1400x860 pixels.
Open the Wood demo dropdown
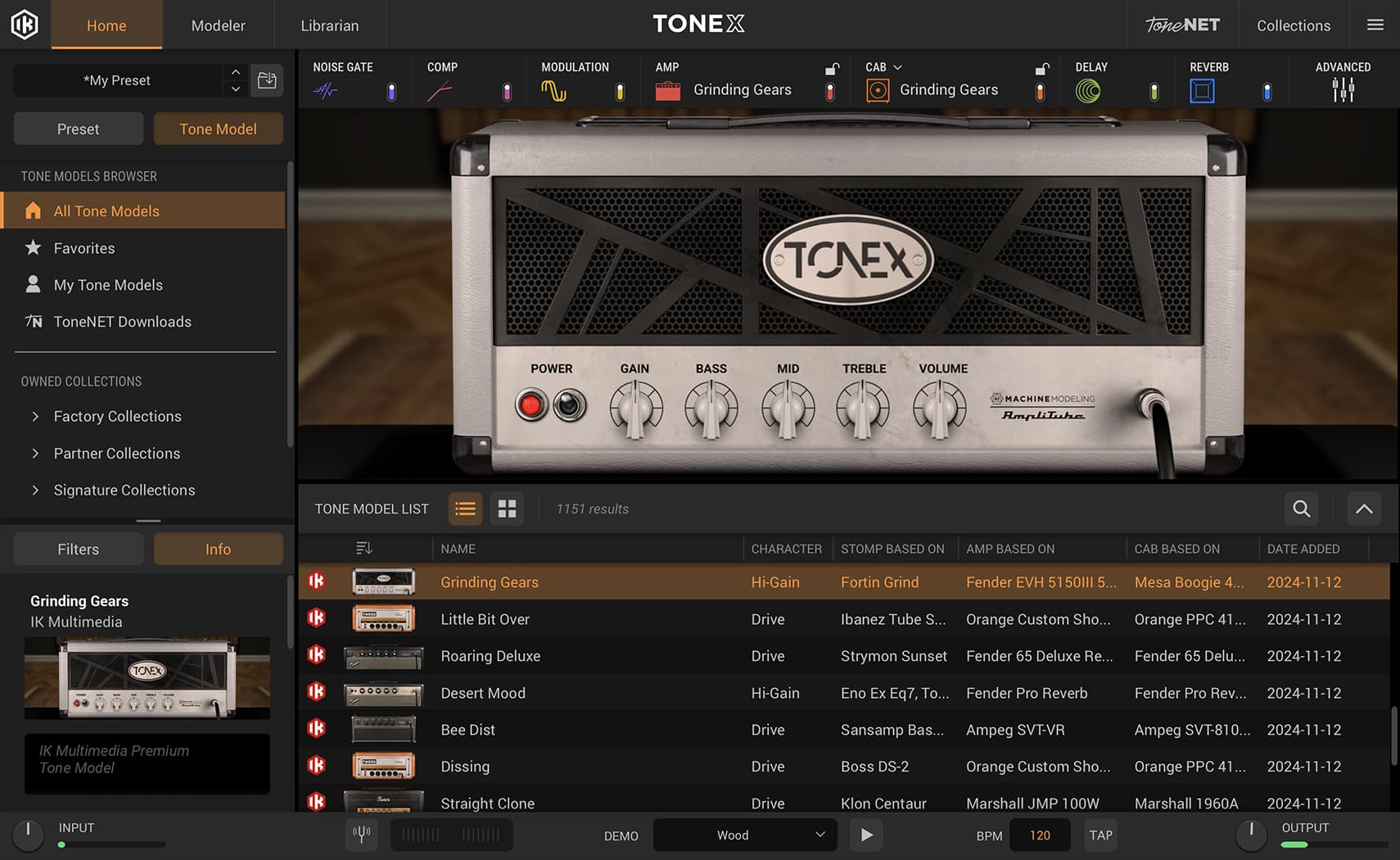tap(745, 835)
